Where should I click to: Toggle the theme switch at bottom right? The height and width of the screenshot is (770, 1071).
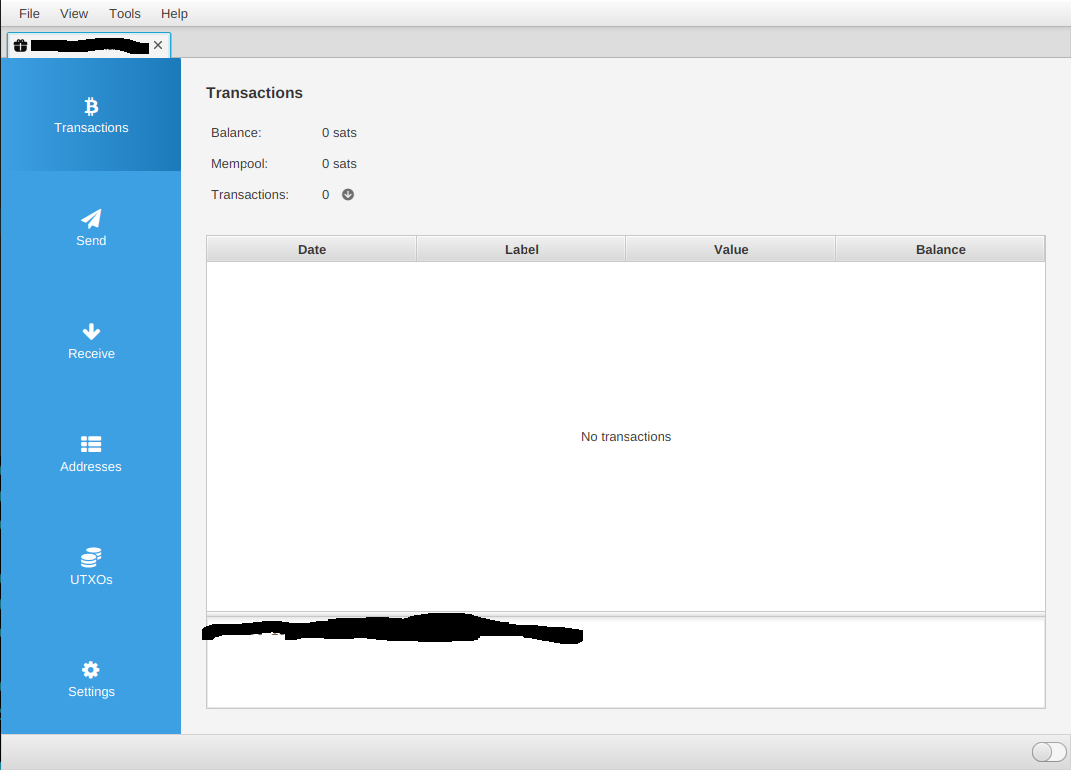click(x=1046, y=751)
